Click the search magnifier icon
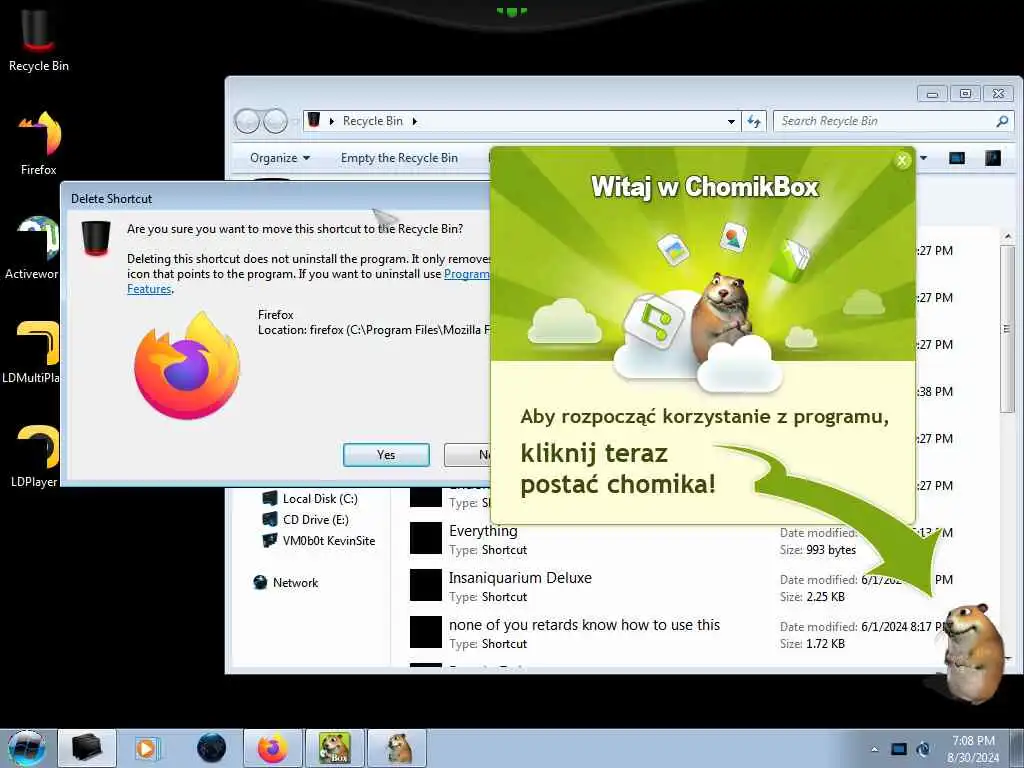This screenshot has width=1024, height=768. click(x=1002, y=121)
